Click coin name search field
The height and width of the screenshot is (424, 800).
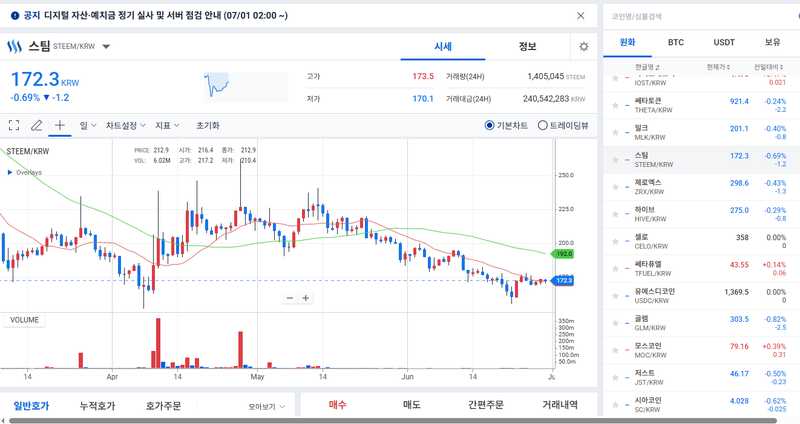[x=699, y=16]
